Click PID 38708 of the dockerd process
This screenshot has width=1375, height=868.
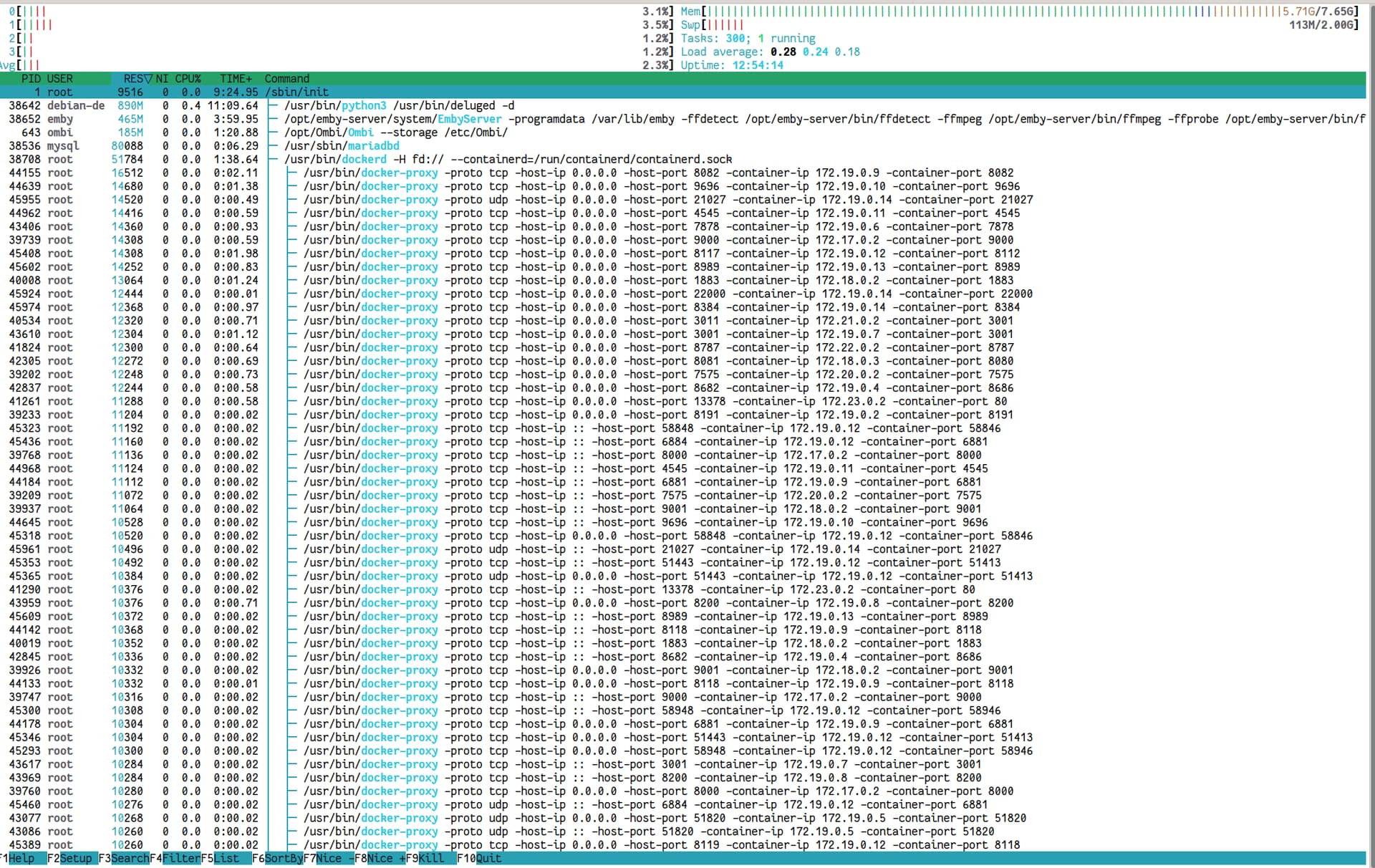(24, 160)
